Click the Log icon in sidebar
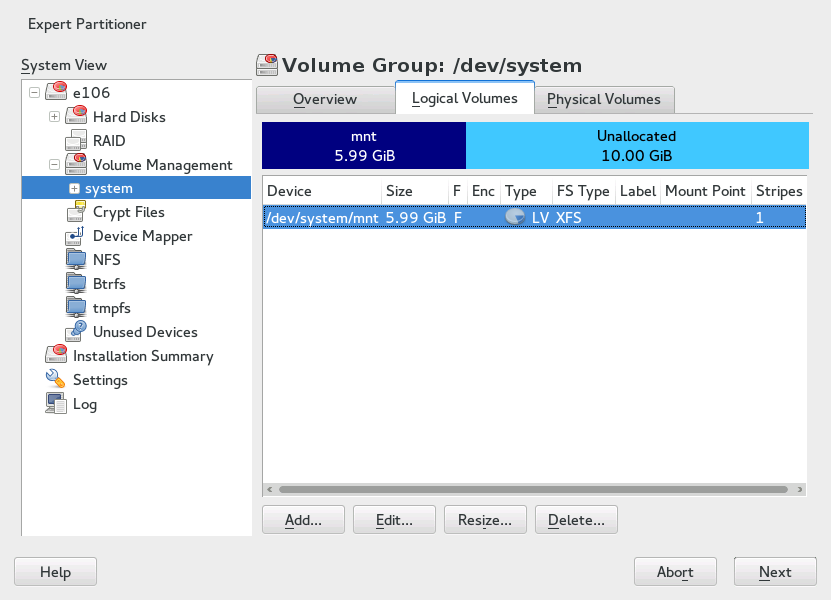This screenshot has width=831, height=600. 56,404
